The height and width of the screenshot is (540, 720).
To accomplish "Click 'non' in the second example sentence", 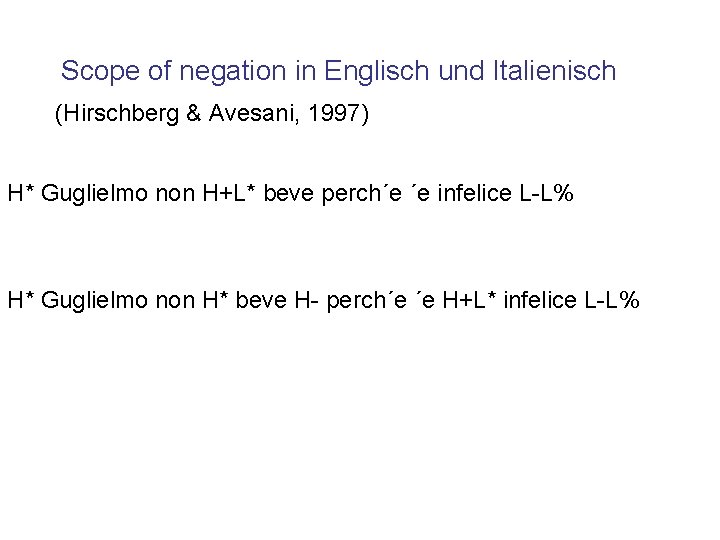I will (x=175, y=302).
